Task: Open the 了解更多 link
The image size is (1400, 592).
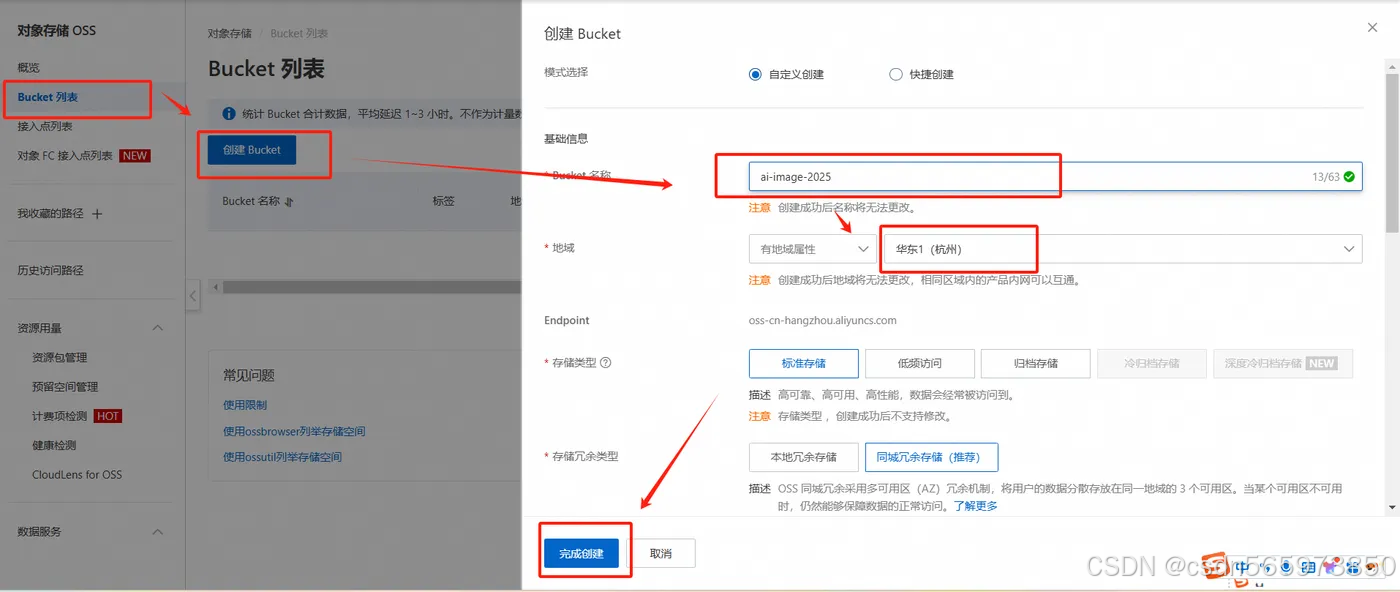Action: 975,505
